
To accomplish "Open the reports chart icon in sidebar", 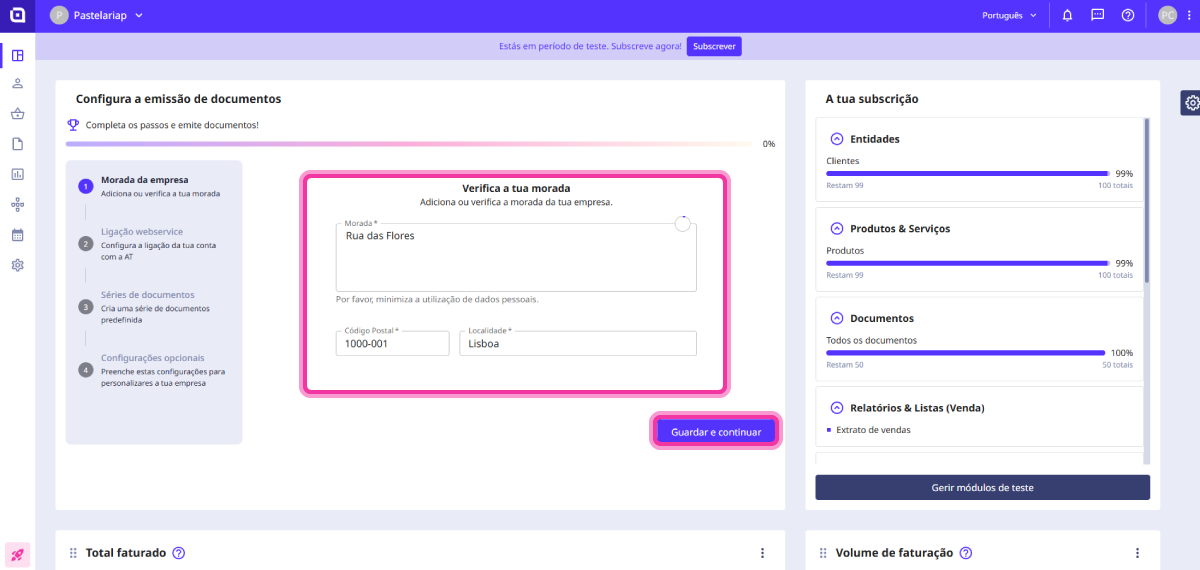I will click(x=17, y=174).
